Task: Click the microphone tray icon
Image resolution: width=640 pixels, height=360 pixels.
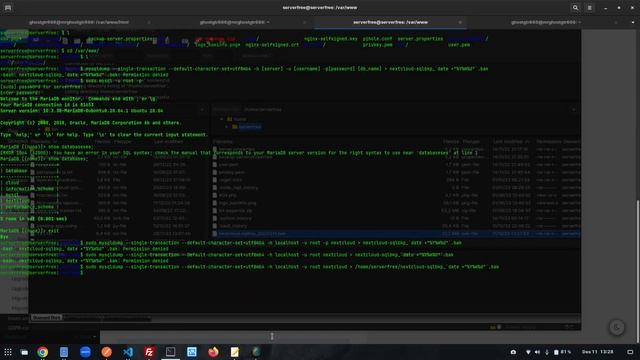Action: (x=547, y=352)
